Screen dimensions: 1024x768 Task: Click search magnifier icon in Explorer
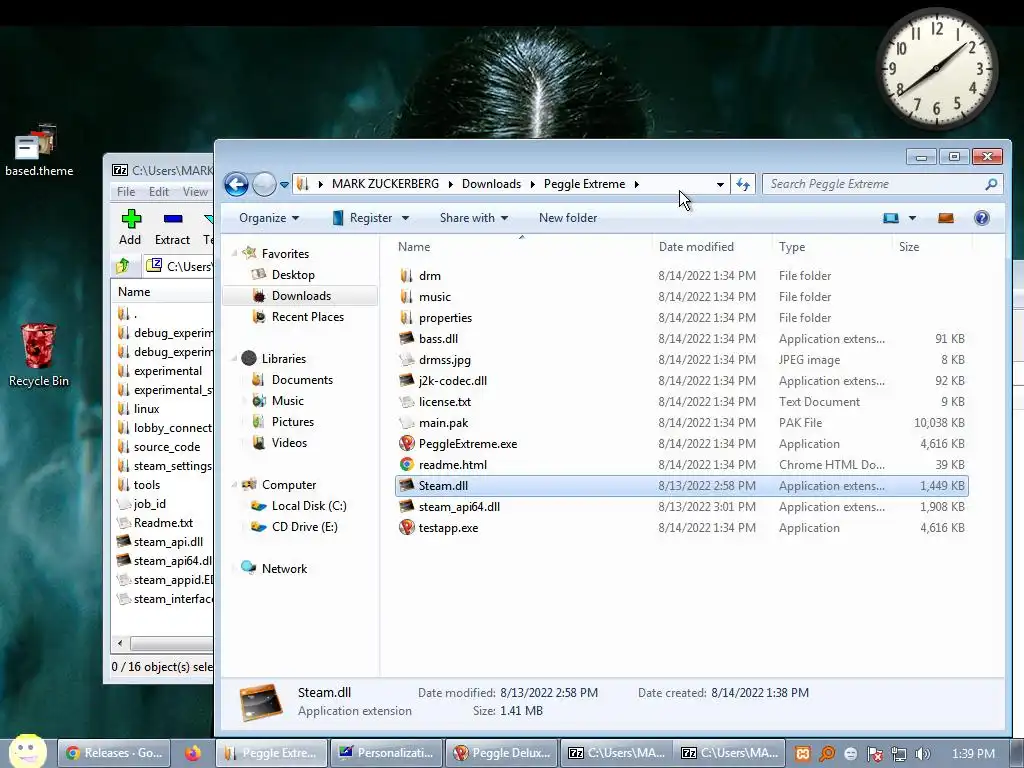pyautogui.click(x=991, y=184)
